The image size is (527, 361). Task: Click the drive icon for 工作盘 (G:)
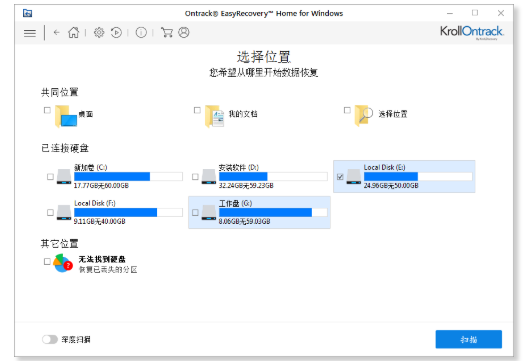point(209,212)
